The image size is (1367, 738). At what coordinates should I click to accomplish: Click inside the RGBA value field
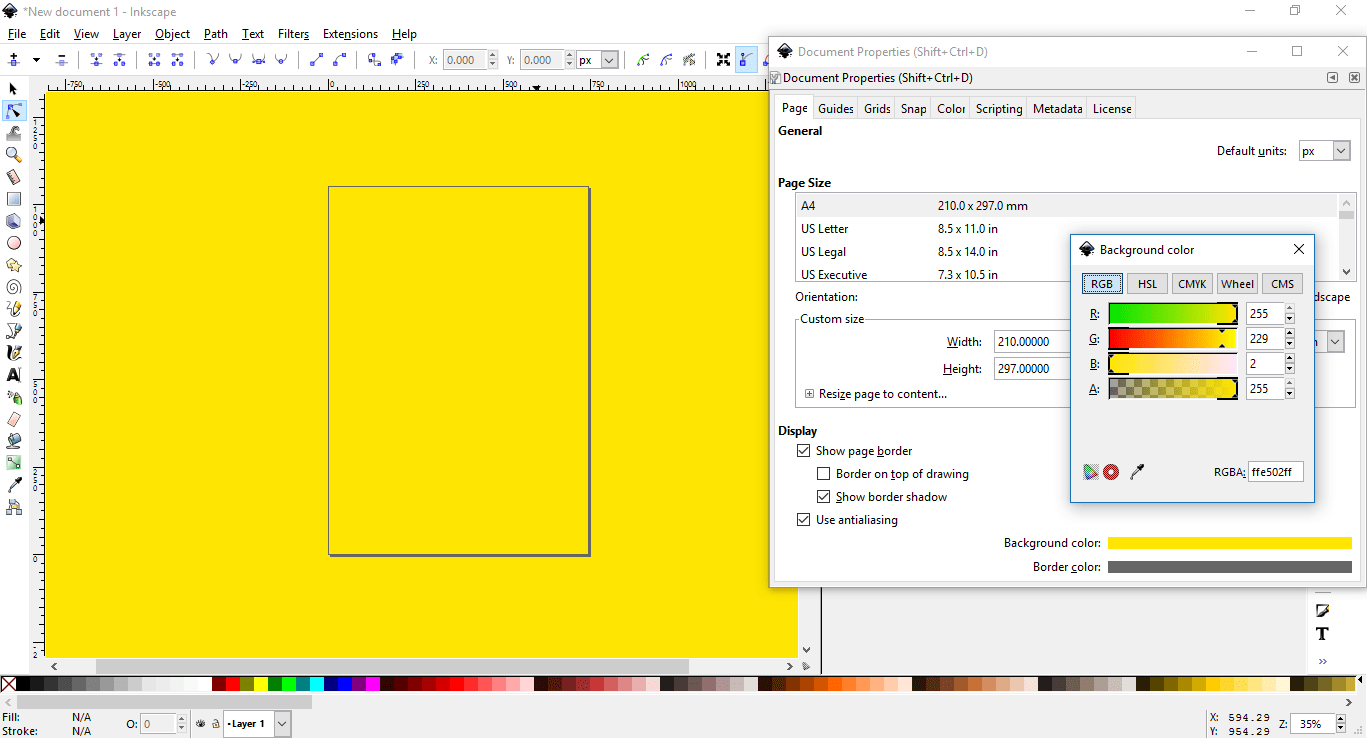(1275, 471)
